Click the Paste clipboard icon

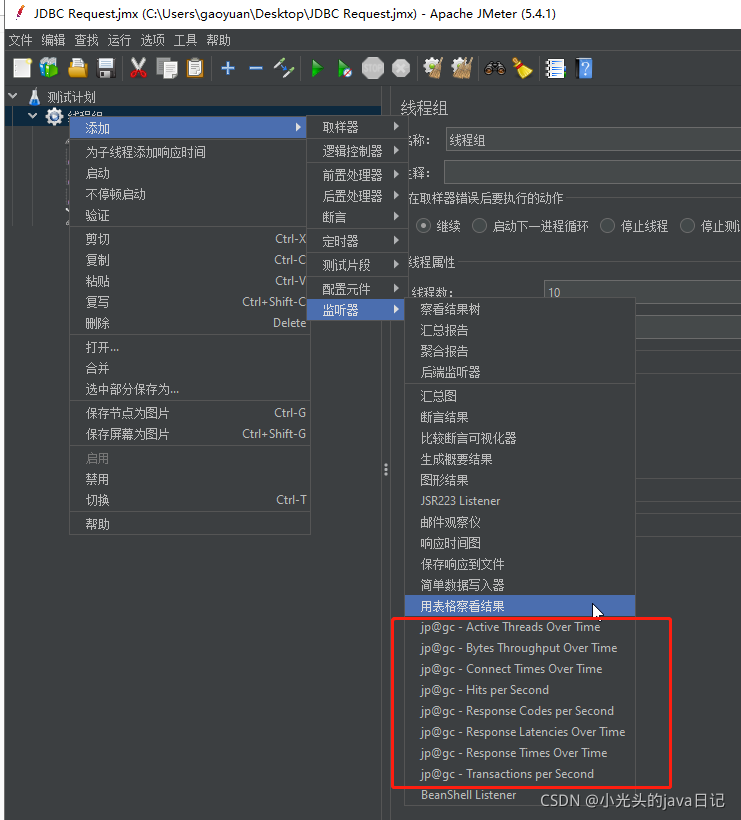tap(195, 69)
